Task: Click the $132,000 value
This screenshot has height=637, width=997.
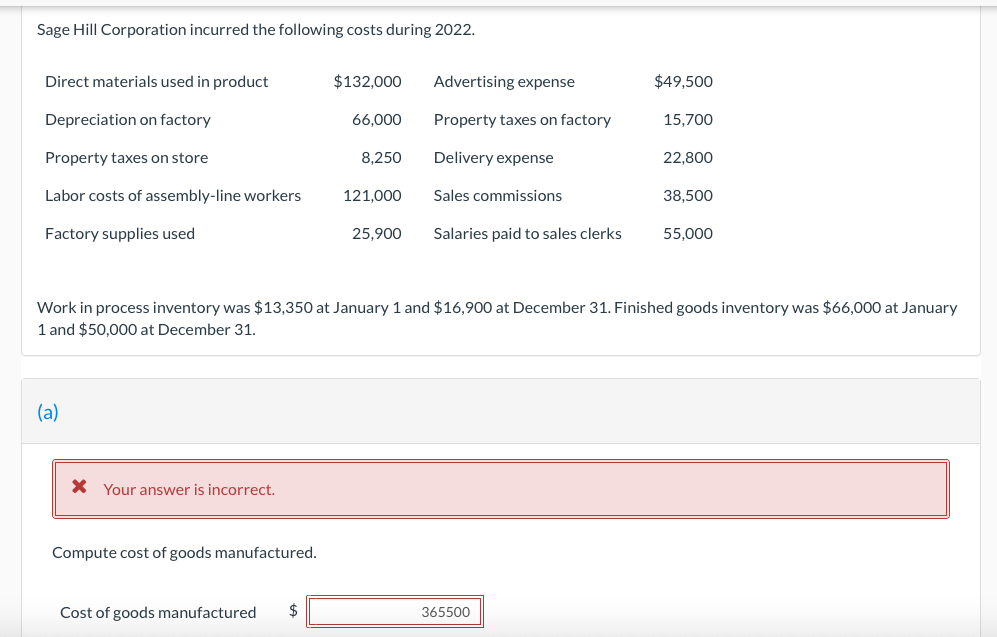Action: pos(368,81)
